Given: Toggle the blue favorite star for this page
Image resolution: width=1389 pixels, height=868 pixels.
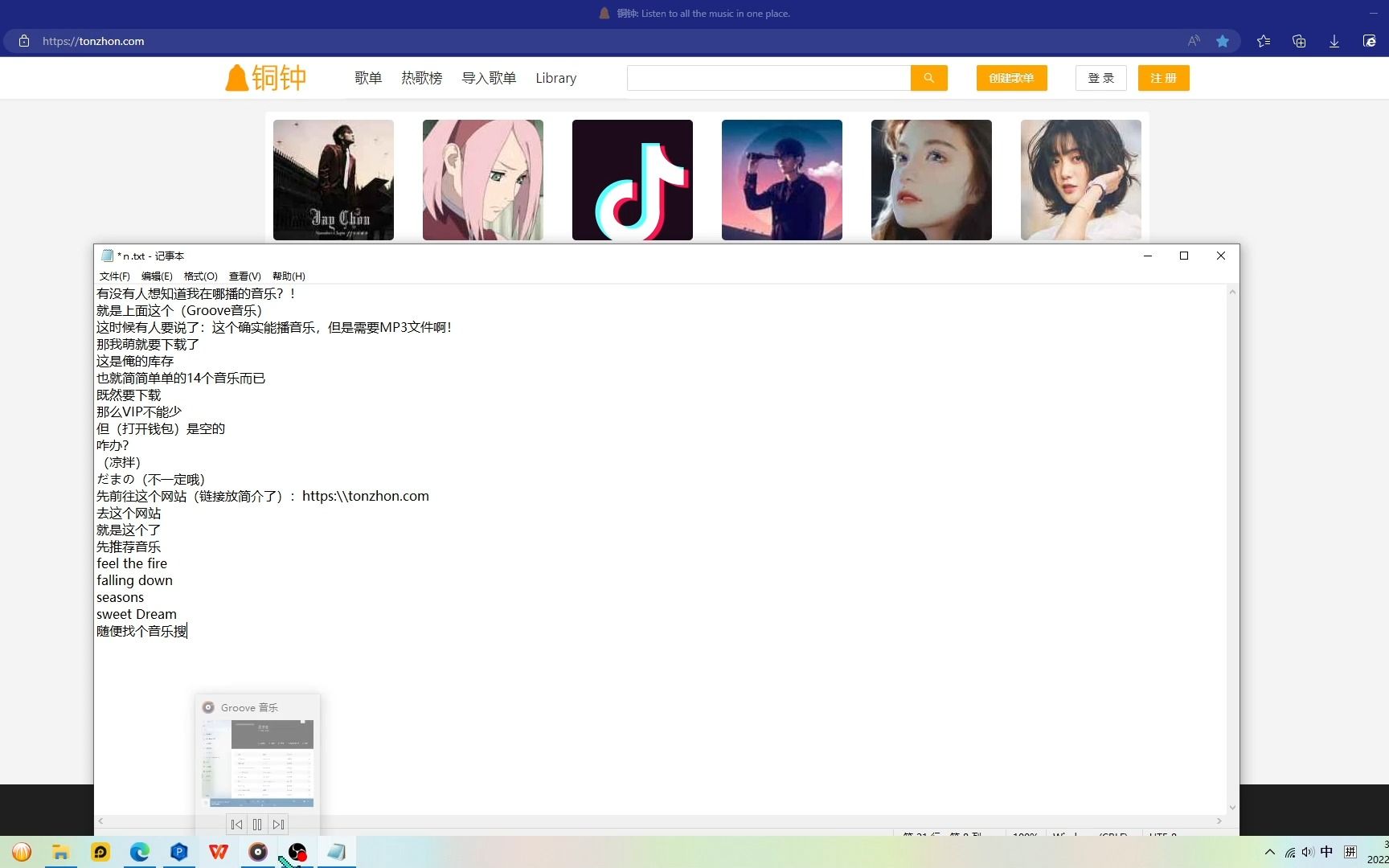Looking at the screenshot, I should tap(1223, 41).
